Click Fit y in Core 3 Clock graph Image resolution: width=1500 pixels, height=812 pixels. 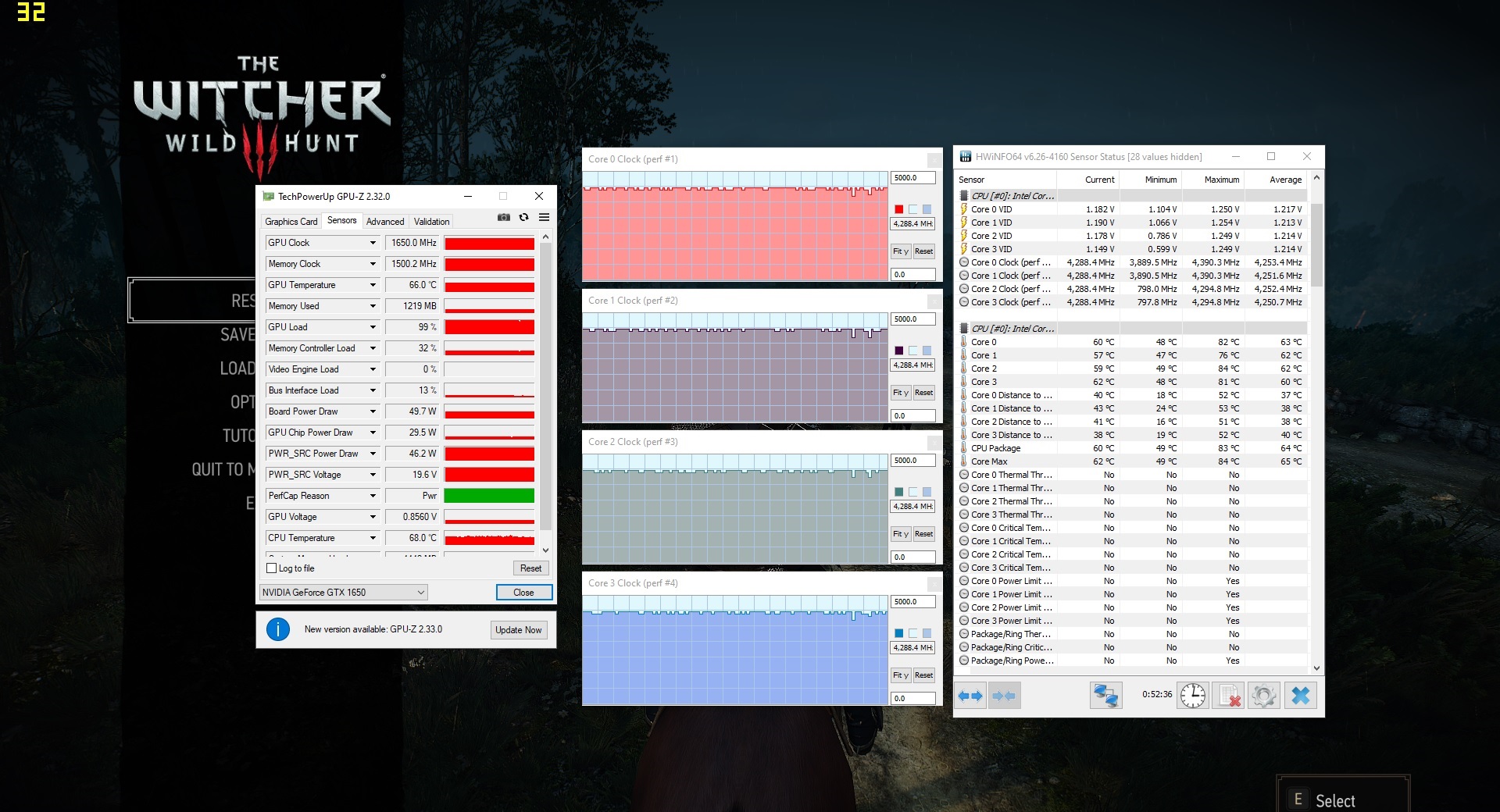pyautogui.click(x=901, y=675)
